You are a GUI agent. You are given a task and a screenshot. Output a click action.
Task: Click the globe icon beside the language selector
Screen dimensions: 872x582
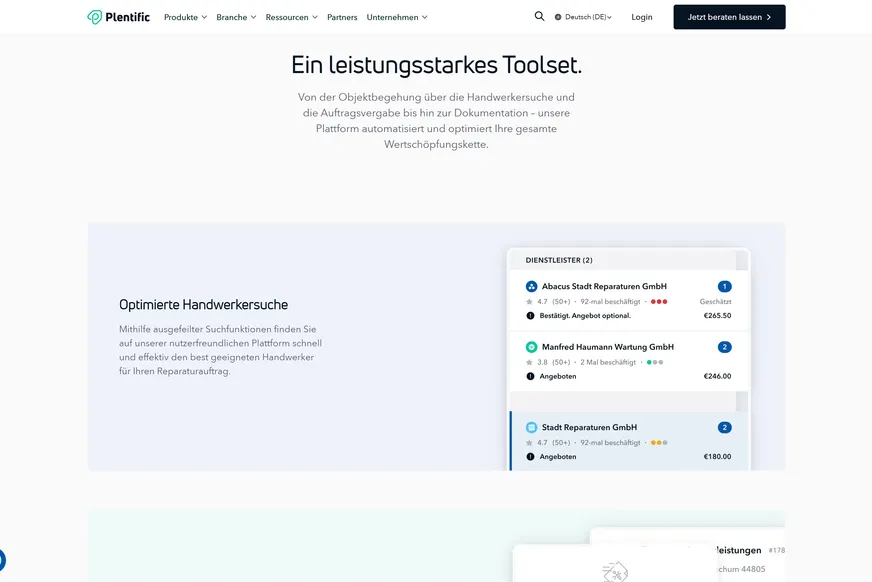click(556, 17)
